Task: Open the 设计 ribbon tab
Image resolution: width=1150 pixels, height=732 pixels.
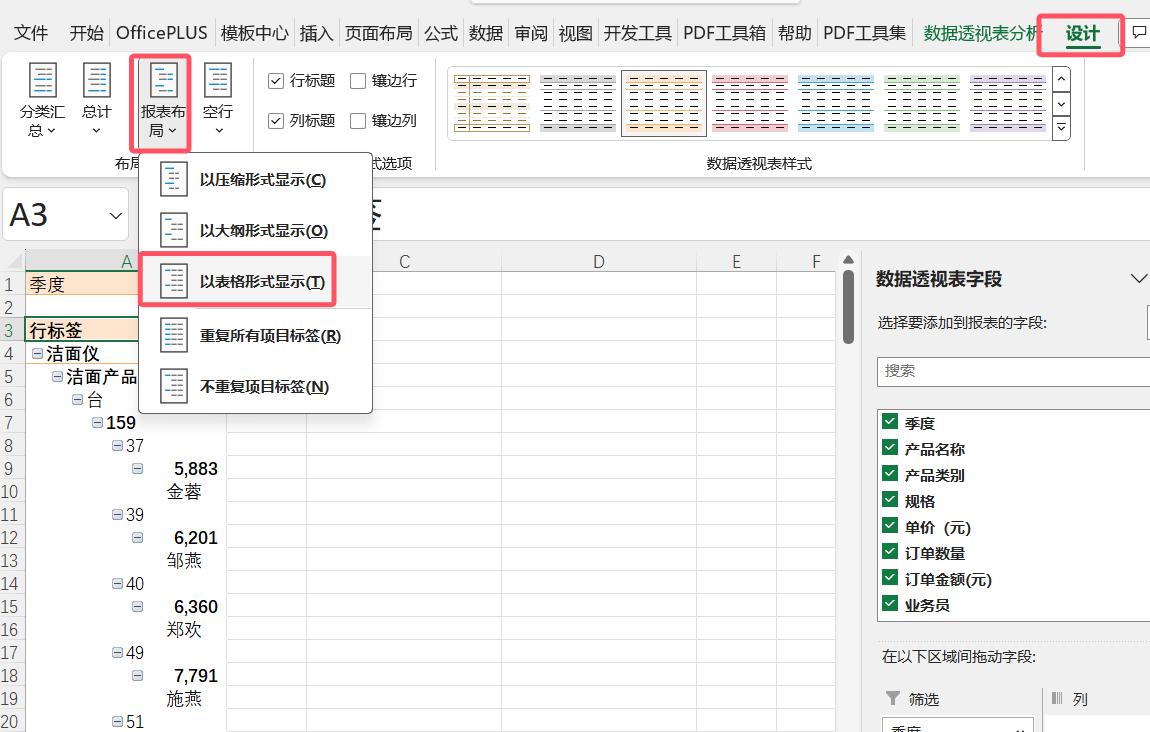Action: [x=1082, y=34]
